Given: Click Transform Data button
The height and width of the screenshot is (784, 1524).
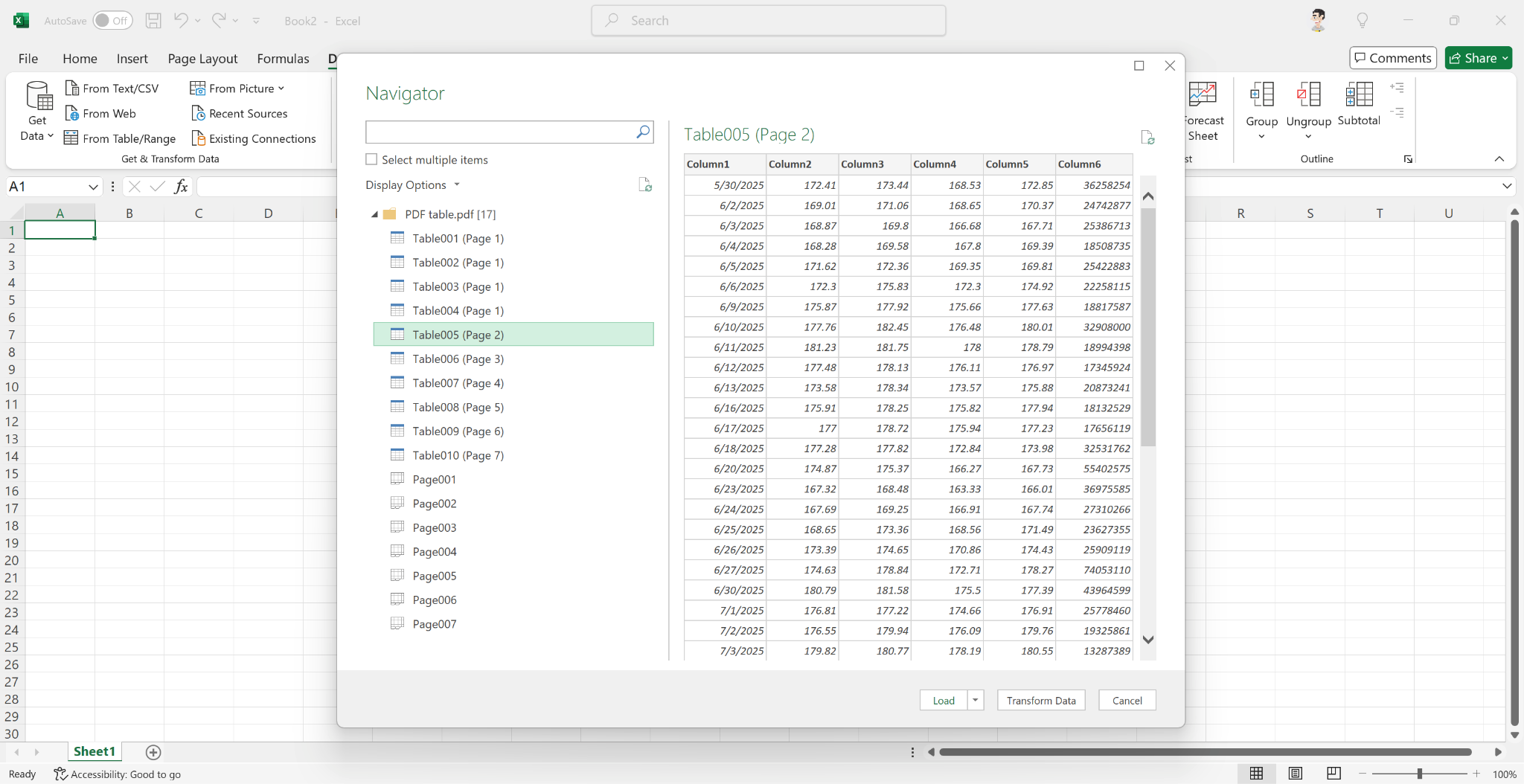Looking at the screenshot, I should point(1041,701).
